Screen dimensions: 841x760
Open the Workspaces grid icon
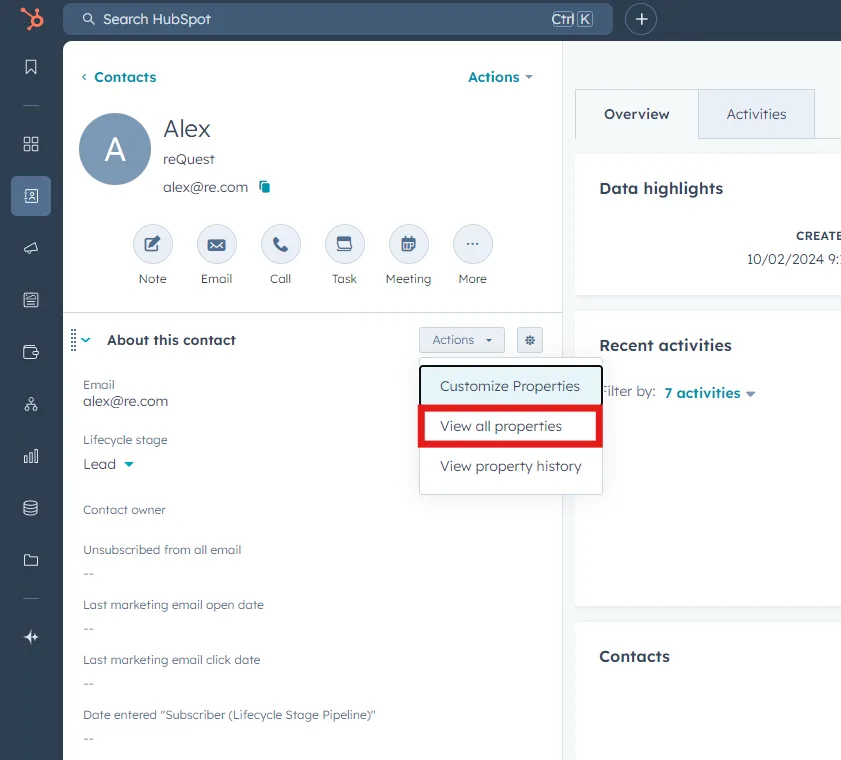tap(31, 144)
